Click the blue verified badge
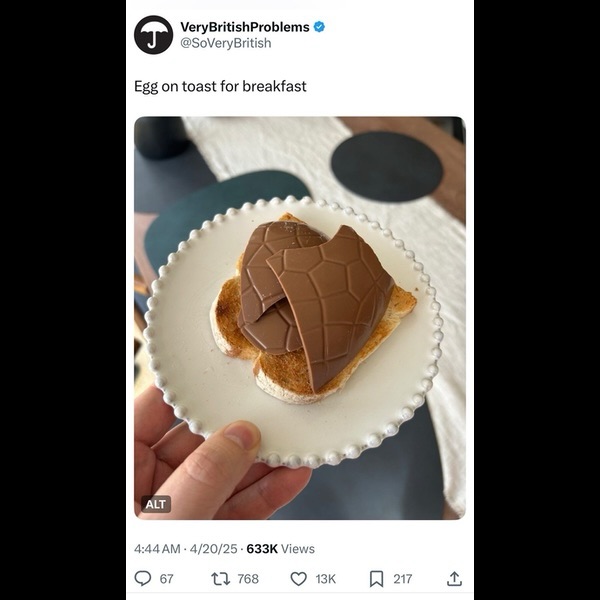 point(319,27)
